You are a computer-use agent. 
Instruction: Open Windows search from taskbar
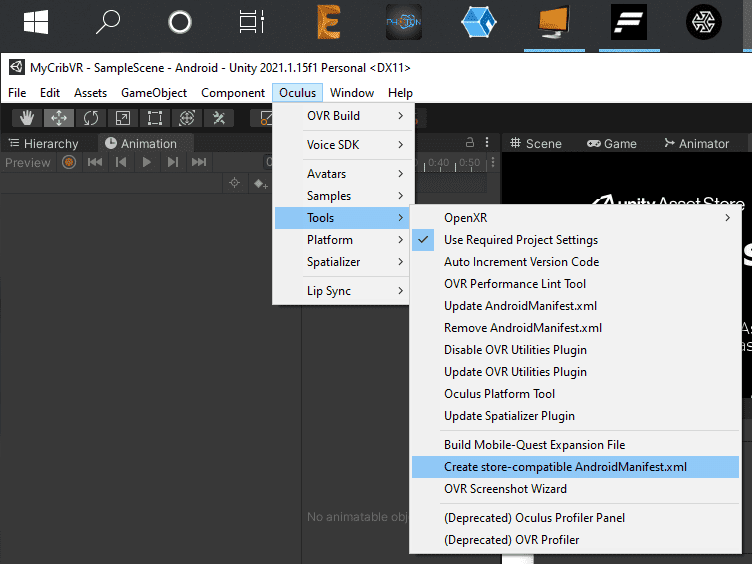tap(108, 22)
